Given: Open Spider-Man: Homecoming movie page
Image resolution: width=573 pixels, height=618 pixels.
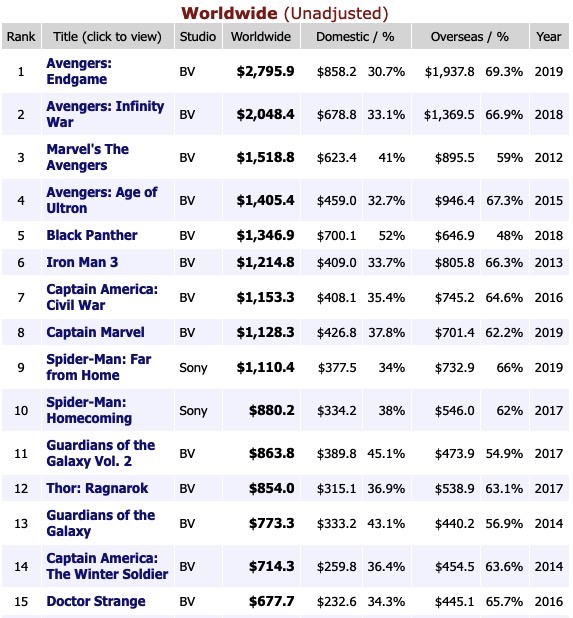Looking at the screenshot, I should 89,410.
